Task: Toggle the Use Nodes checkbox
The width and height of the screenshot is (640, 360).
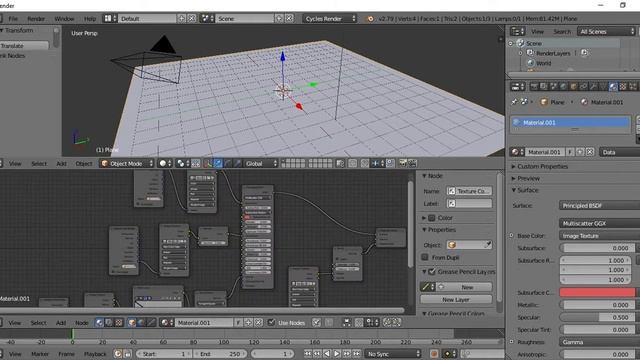Action: [271, 322]
